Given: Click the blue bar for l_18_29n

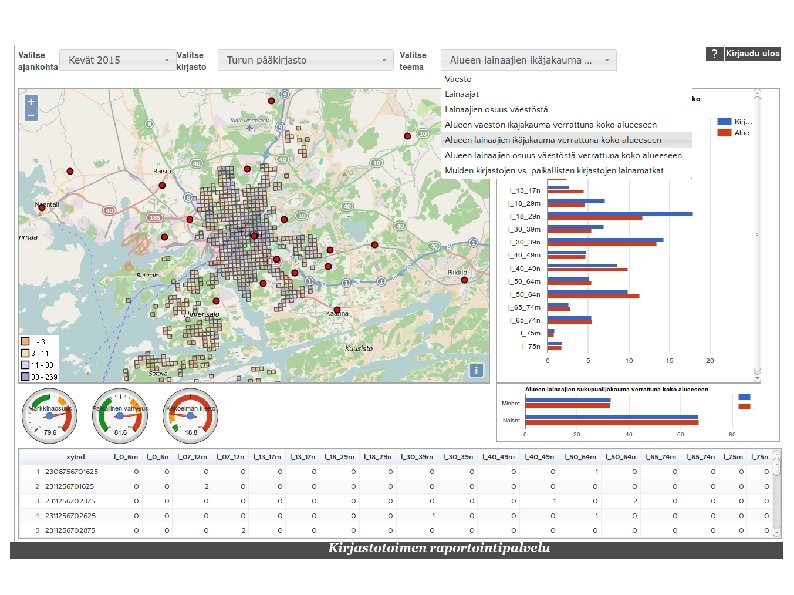Looking at the screenshot, I should [x=620, y=214].
